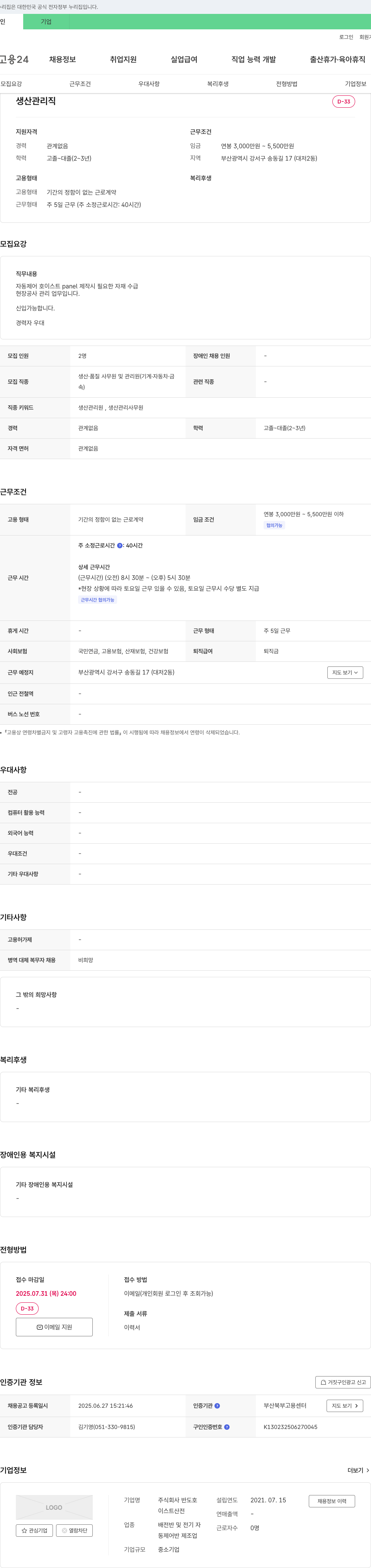371x1568 pixels.
Task: Click the D-33 badge beside 생산관리직
Action: click(344, 102)
